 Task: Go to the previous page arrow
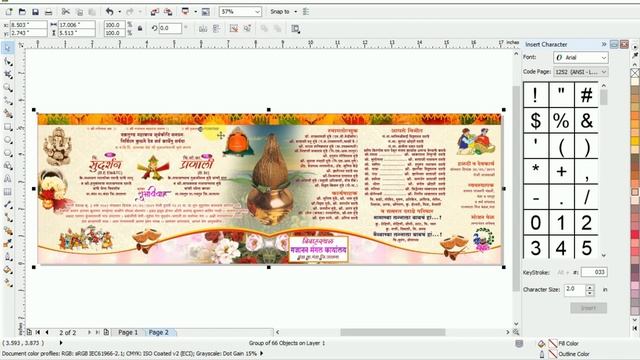click(47, 332)
